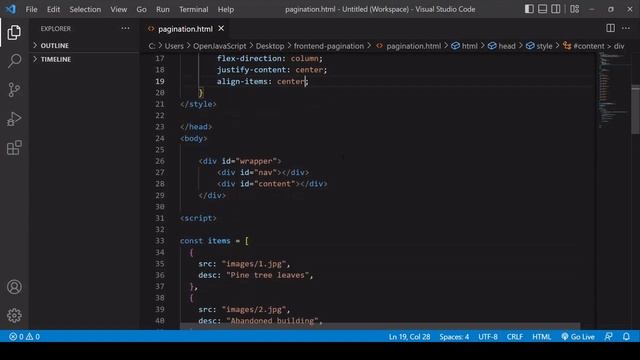640x360 pixels.
Task: Click Spaces: 4 indentation setting
Action: [454, 337]
